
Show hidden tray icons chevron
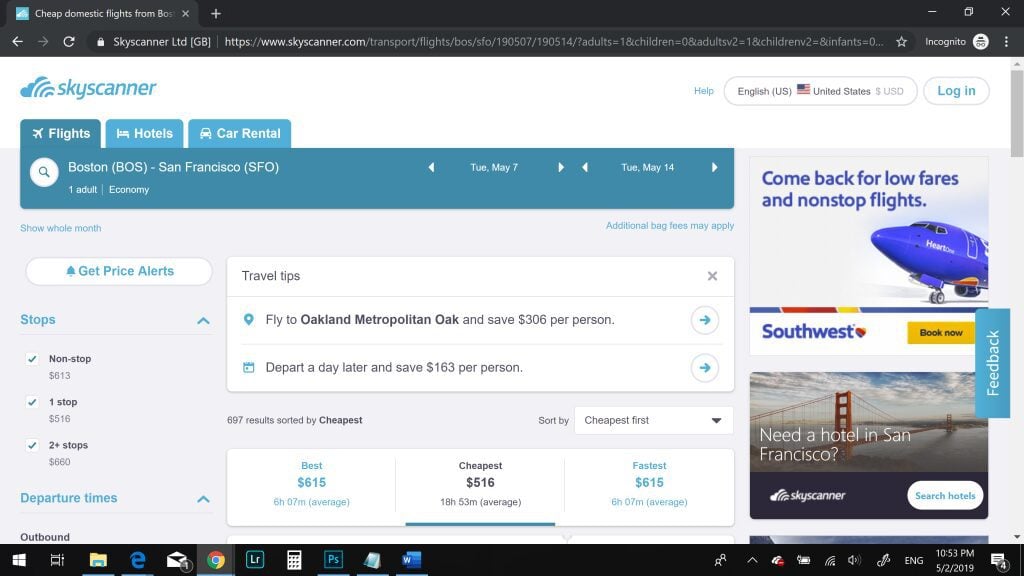coord(752,560)
